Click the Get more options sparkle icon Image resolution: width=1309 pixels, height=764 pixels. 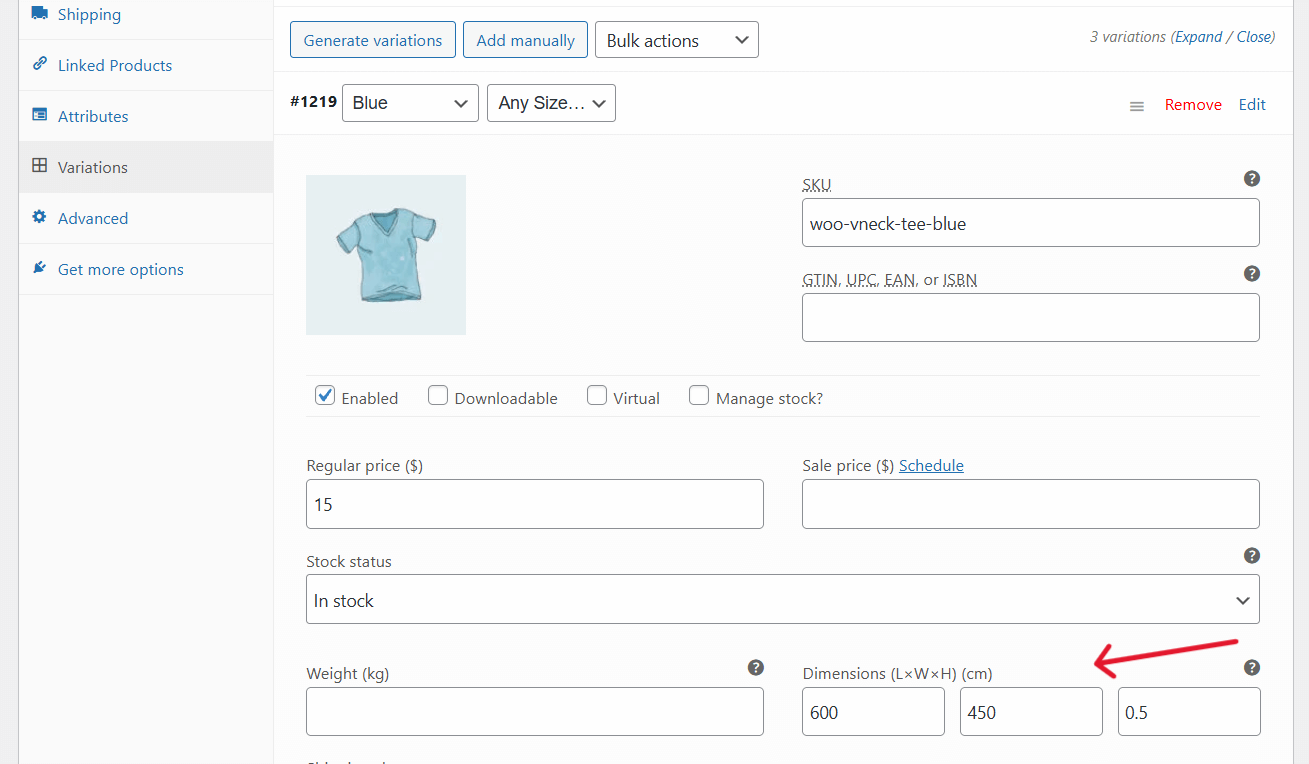(39, 268)
